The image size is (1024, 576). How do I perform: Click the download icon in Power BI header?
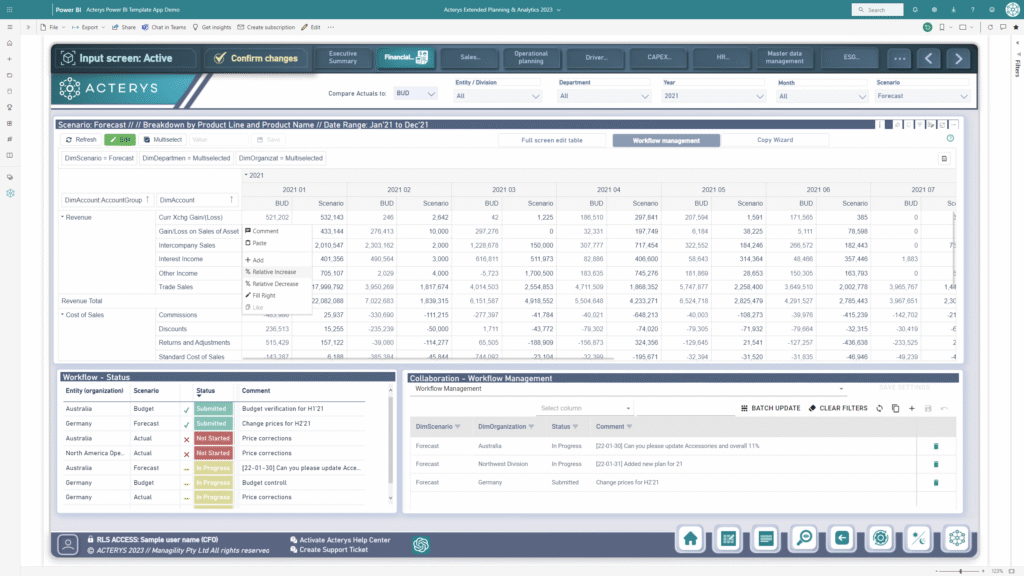tap(953, 10)
